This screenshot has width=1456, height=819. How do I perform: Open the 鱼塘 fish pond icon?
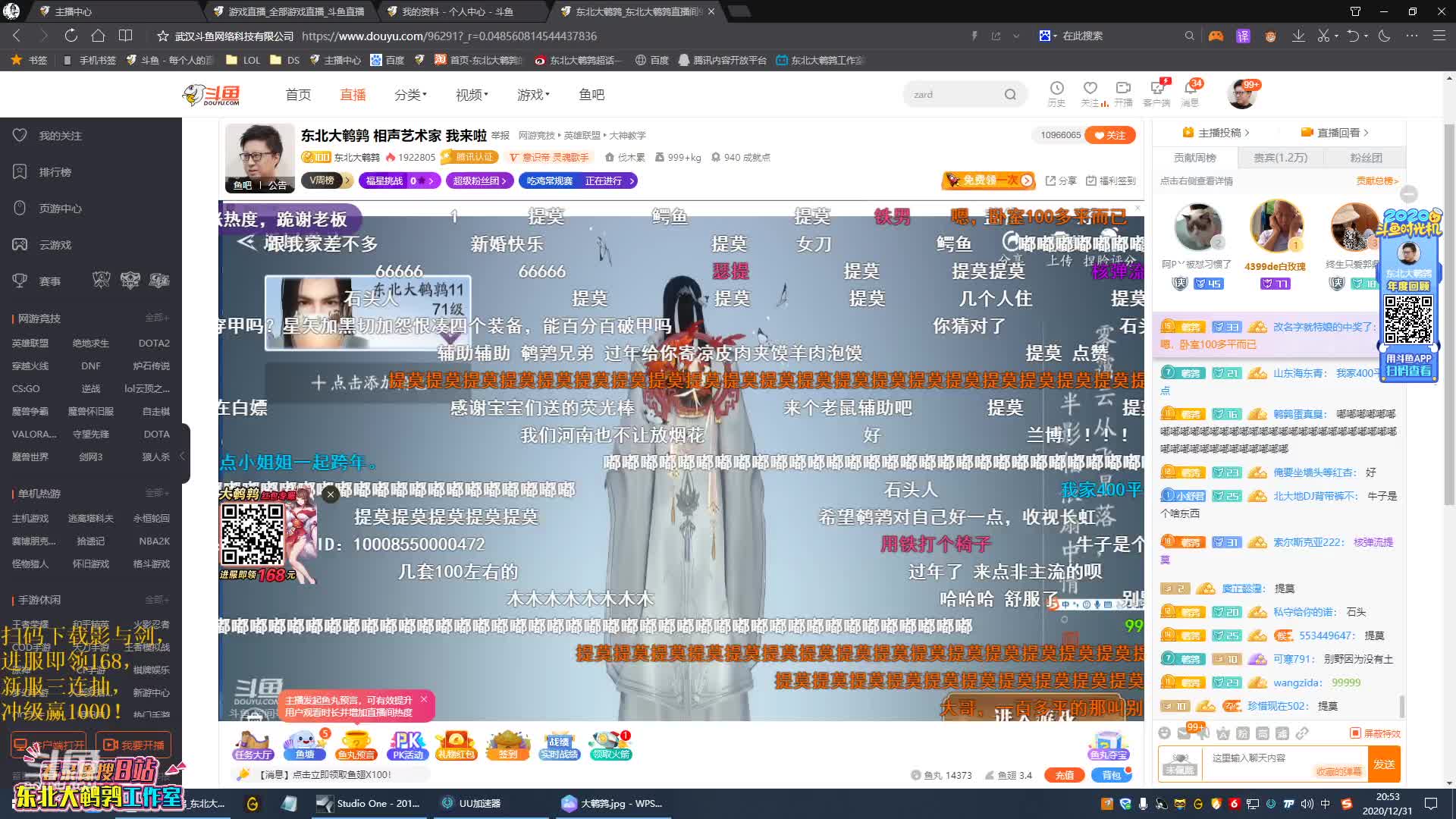(305, 744)
